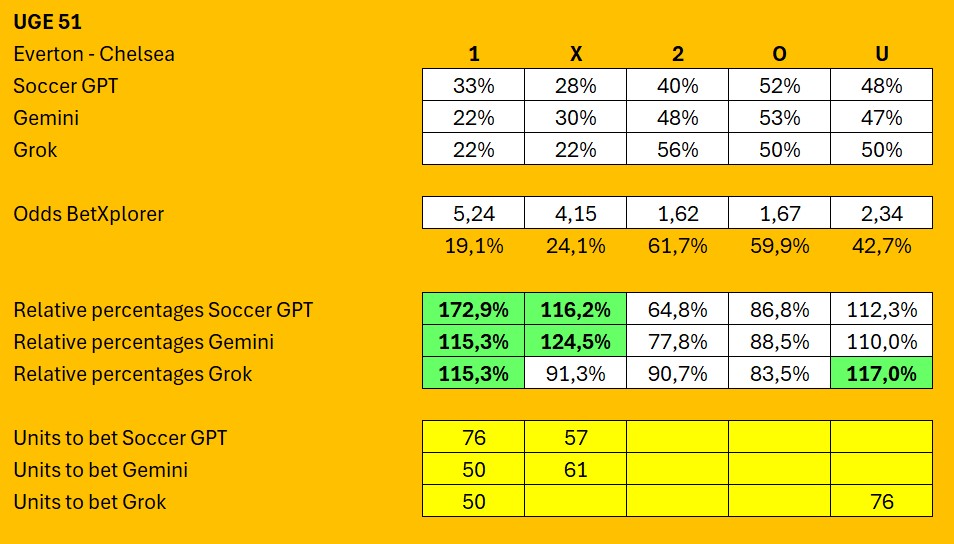Click the odds 1,62 cell
This screenshot has width=954, height=544.
[x=677, y=213]
